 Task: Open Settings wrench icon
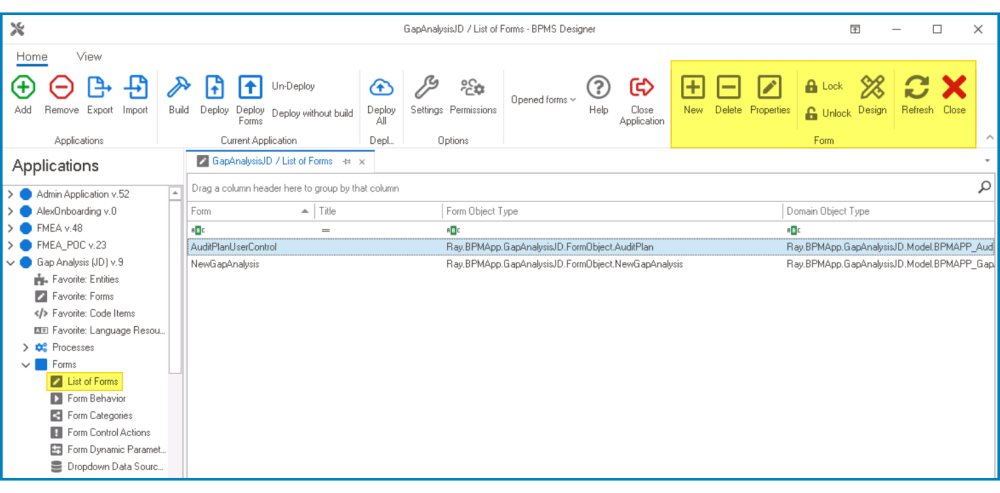coord(426,88)
